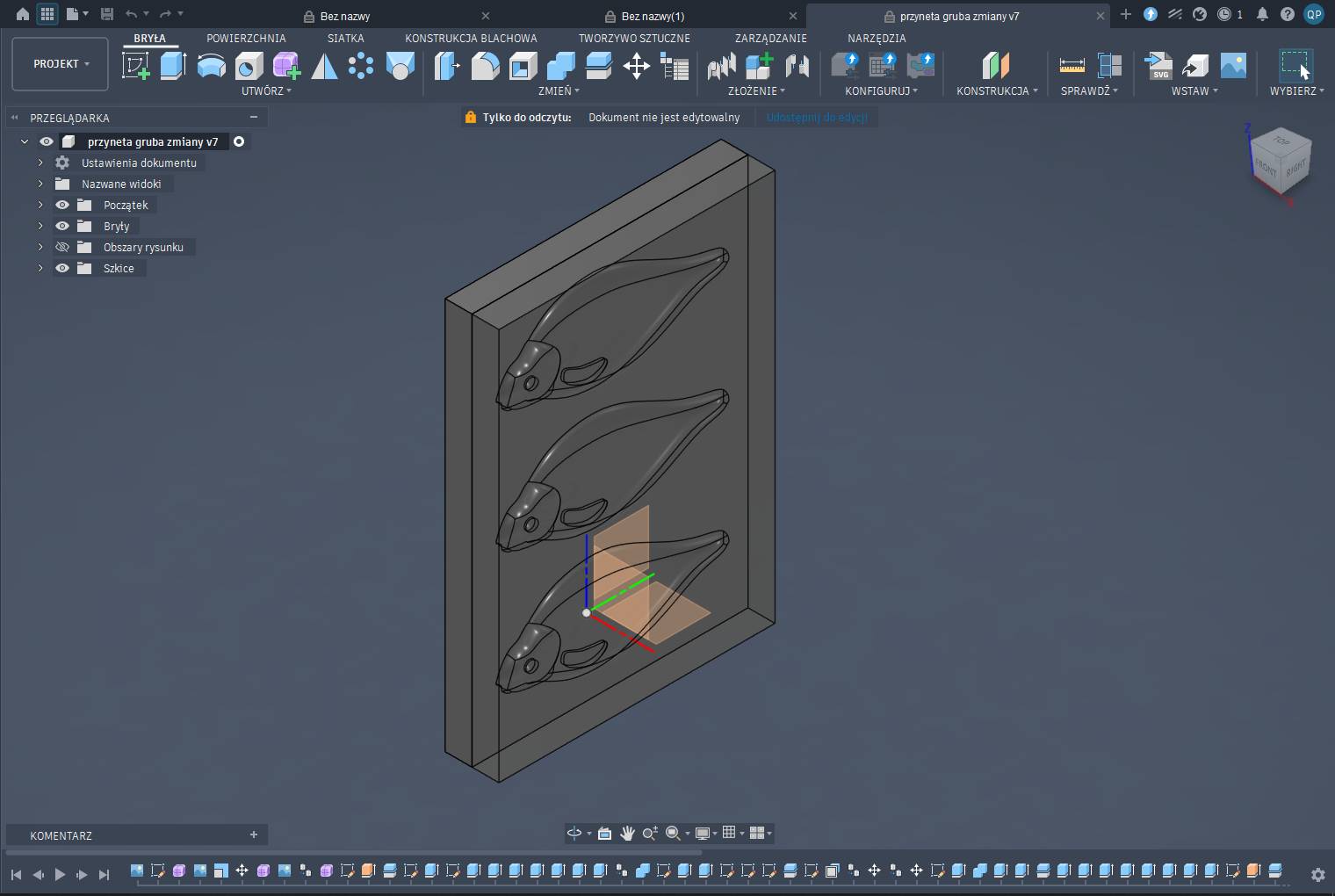Click the Press Pull tool icon

point(446,66)
